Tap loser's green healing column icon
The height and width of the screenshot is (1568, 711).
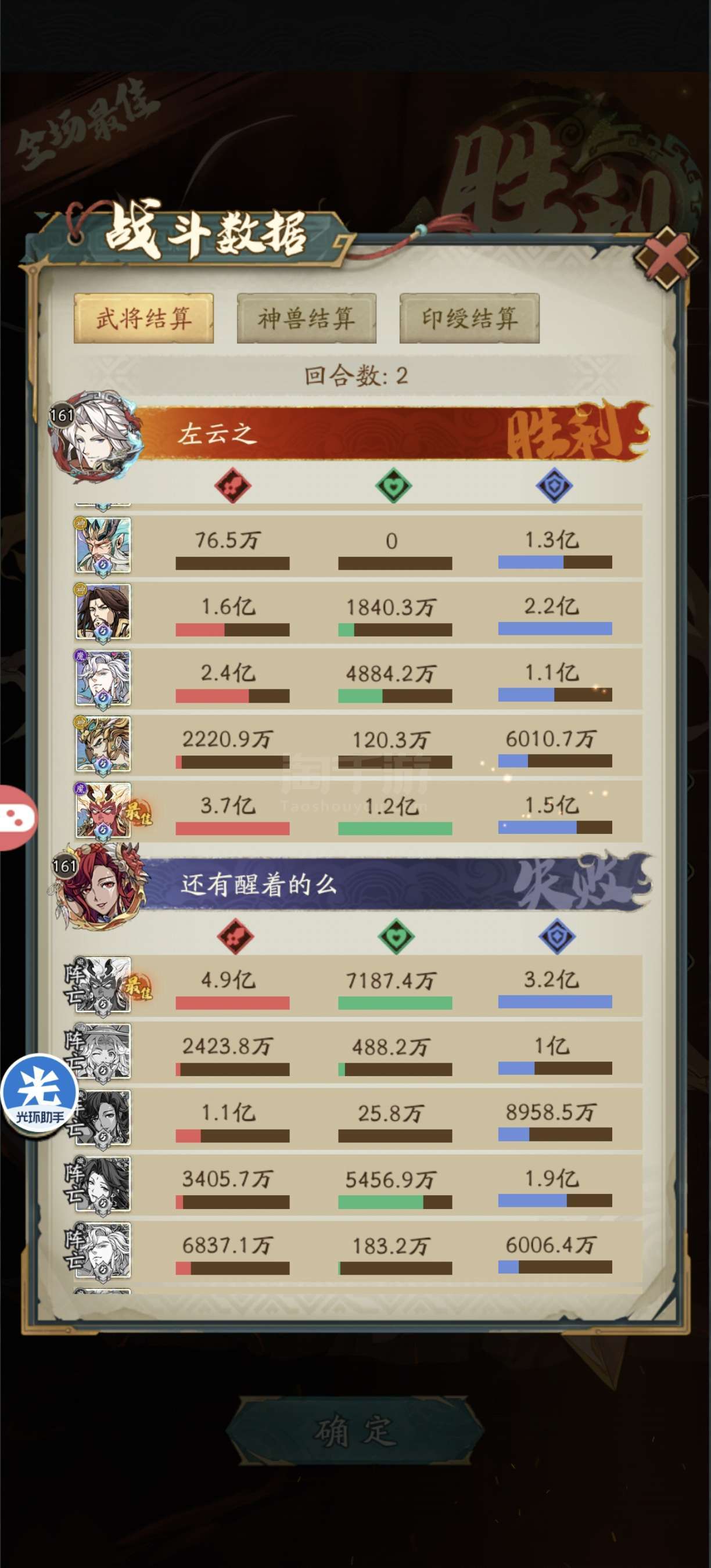[396, 936]
